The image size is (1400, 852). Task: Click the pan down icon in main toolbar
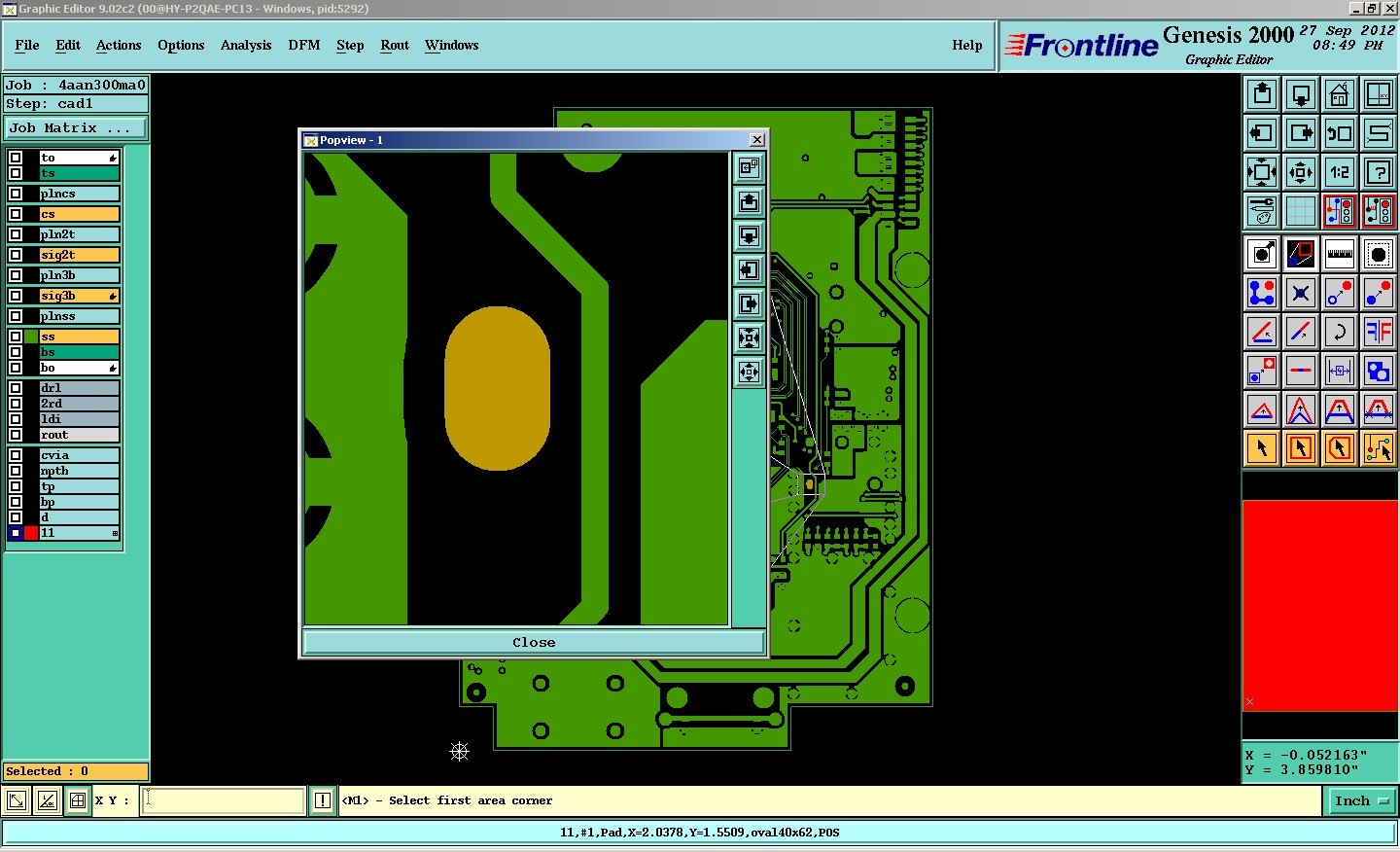pyautogui.click(x=1301, y=94)
